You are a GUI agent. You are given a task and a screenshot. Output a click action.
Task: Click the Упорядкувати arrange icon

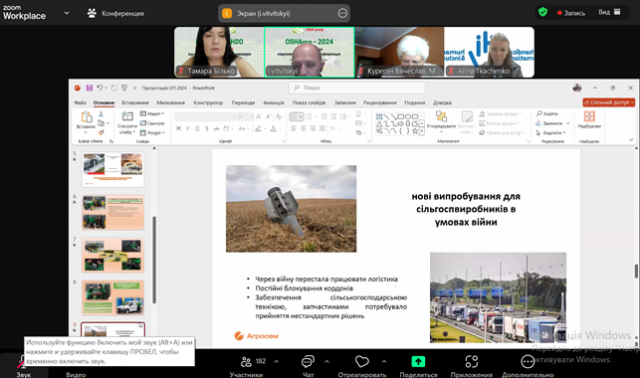pos(441,116)
